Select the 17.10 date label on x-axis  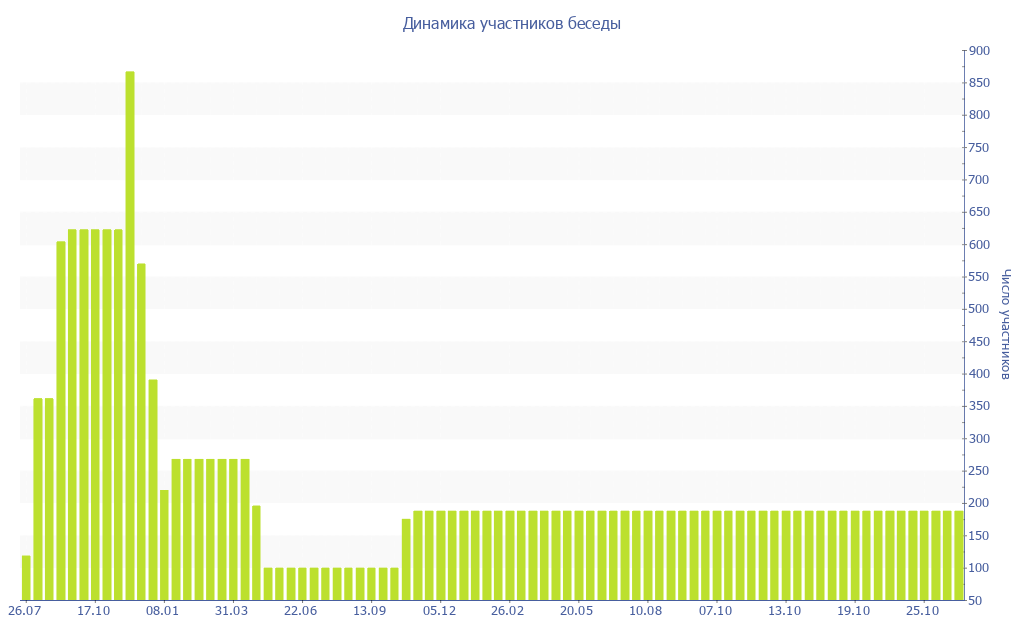(93, 611)
